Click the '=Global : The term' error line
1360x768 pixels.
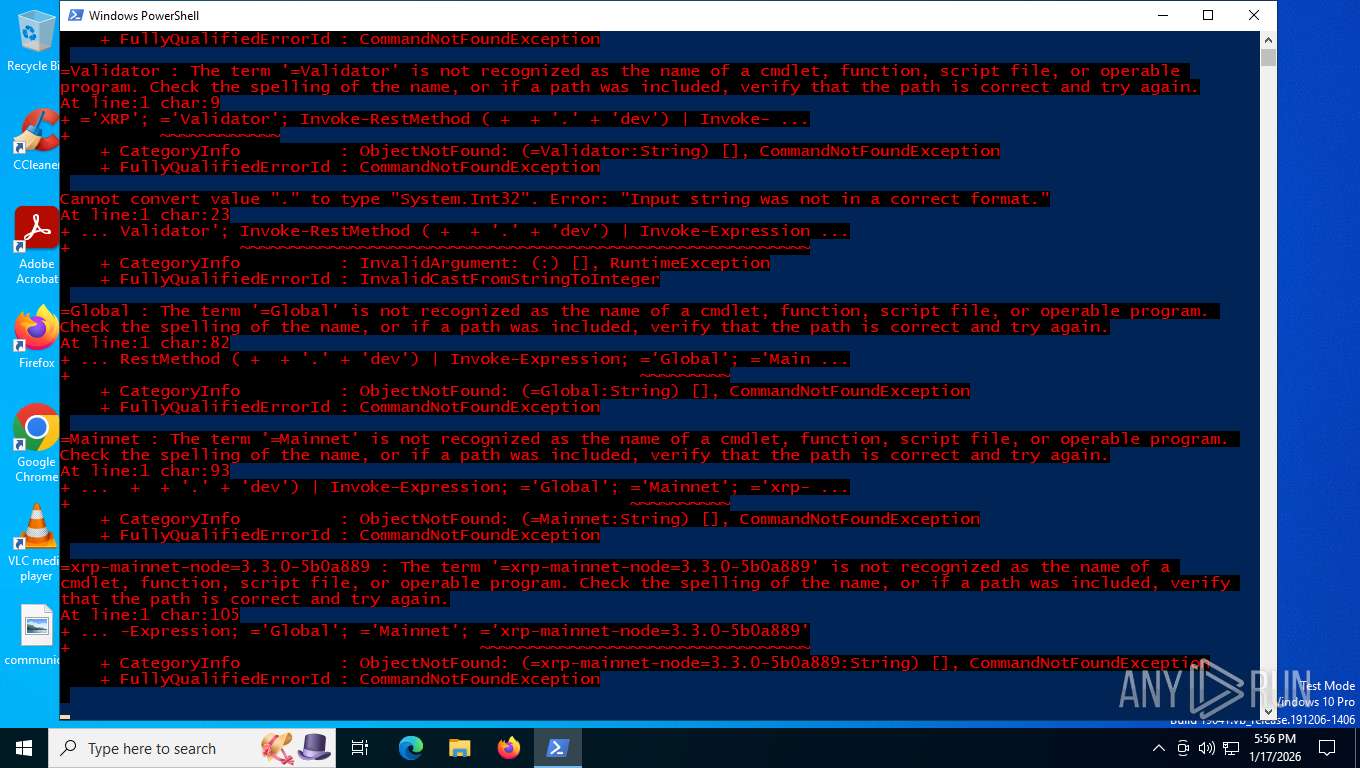(640, 311)
